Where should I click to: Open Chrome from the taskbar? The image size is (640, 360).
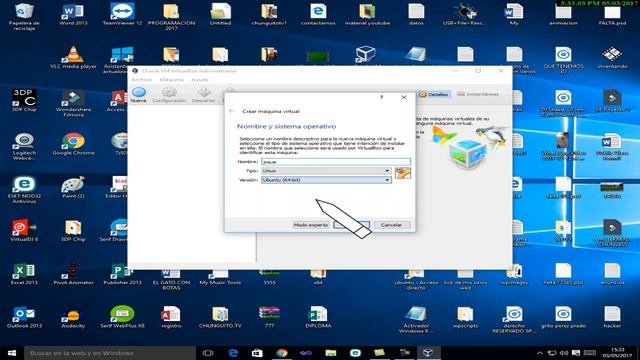click(282, 353)
